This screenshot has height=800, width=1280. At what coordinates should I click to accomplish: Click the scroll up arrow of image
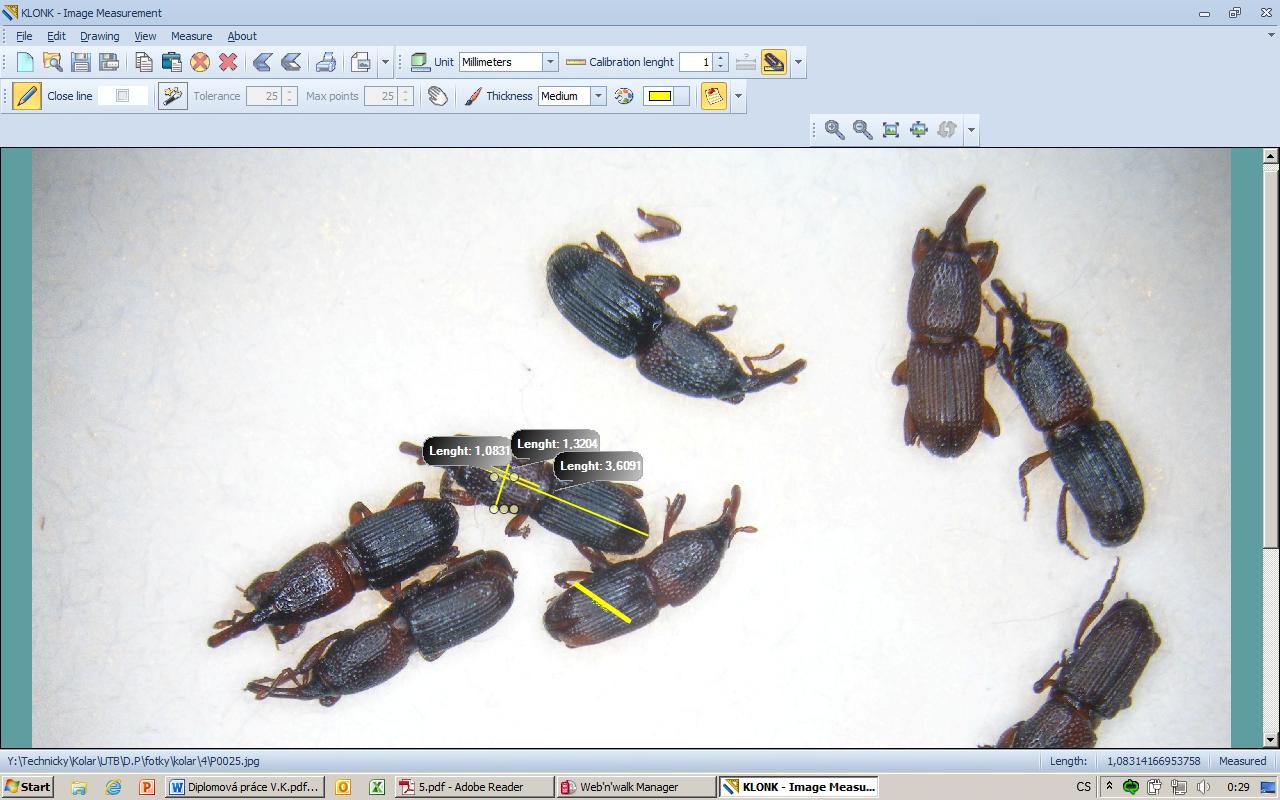point(1271,156)
